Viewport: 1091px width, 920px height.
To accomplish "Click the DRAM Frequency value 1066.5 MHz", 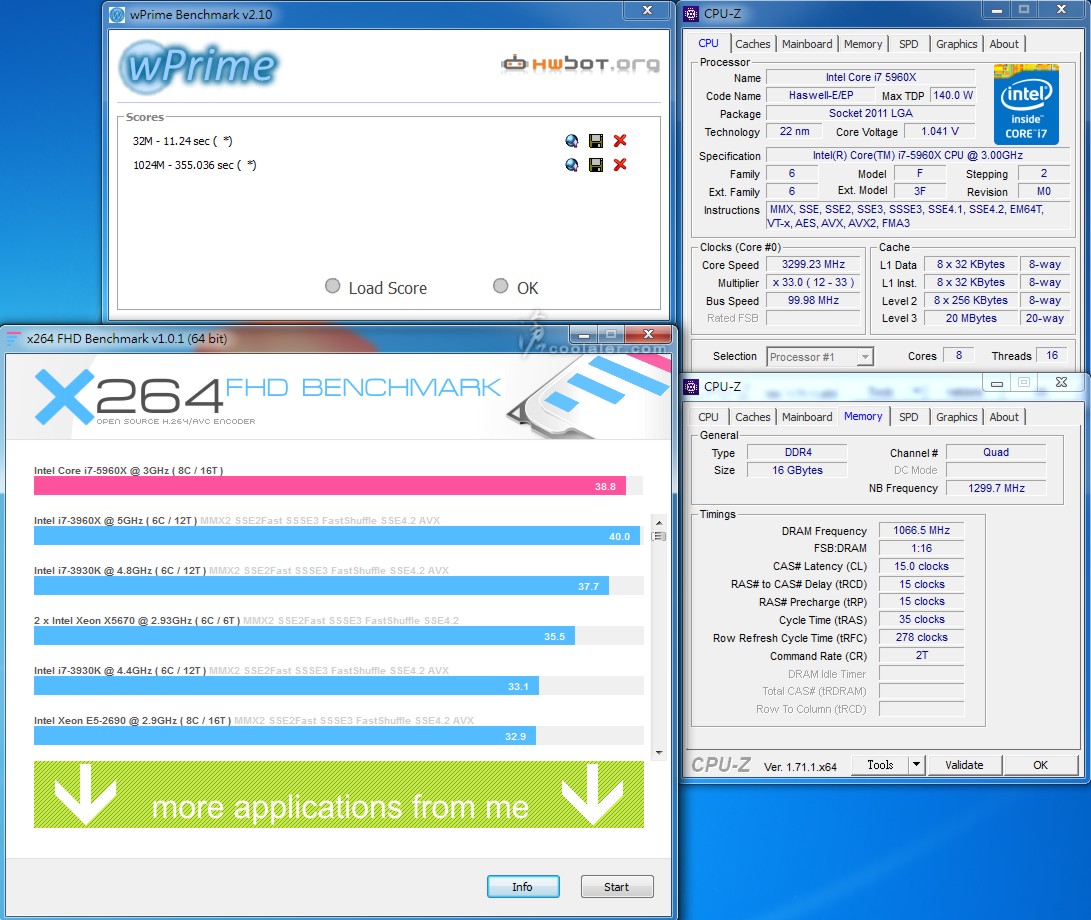I will 921,530.
